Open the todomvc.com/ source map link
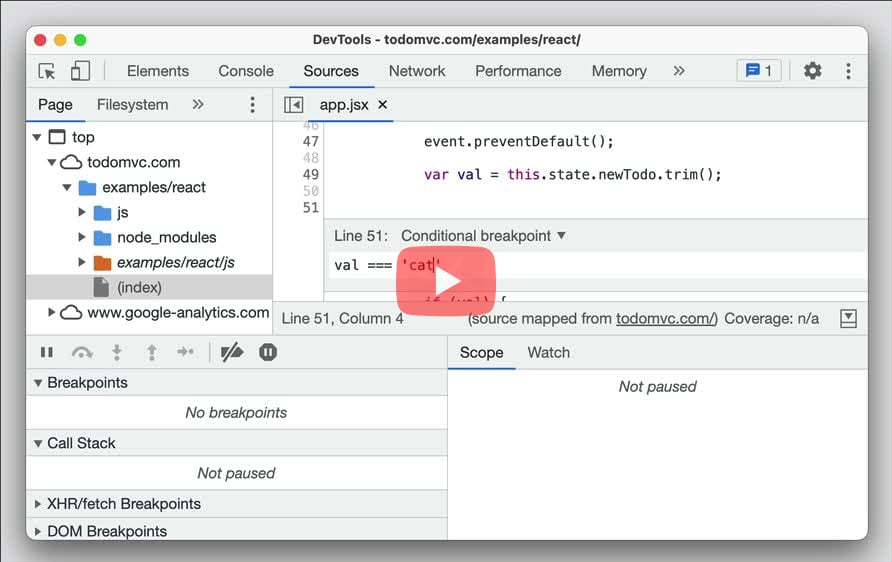The image size is (892, 562). (667, 319)
